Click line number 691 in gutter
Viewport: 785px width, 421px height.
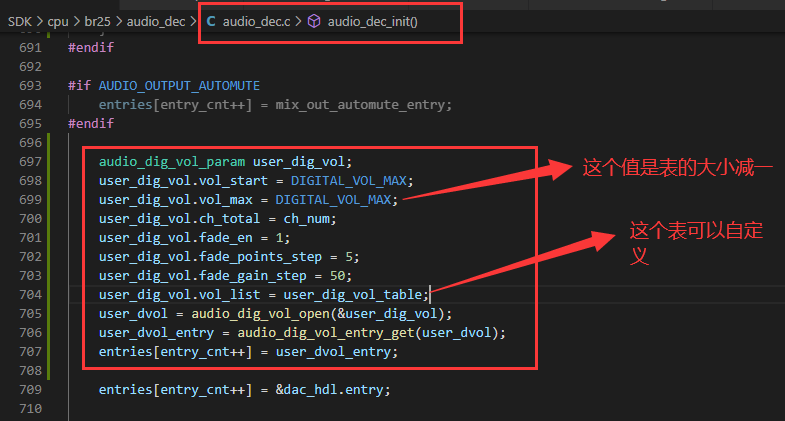pyautogui.click(x=31, y=48)
